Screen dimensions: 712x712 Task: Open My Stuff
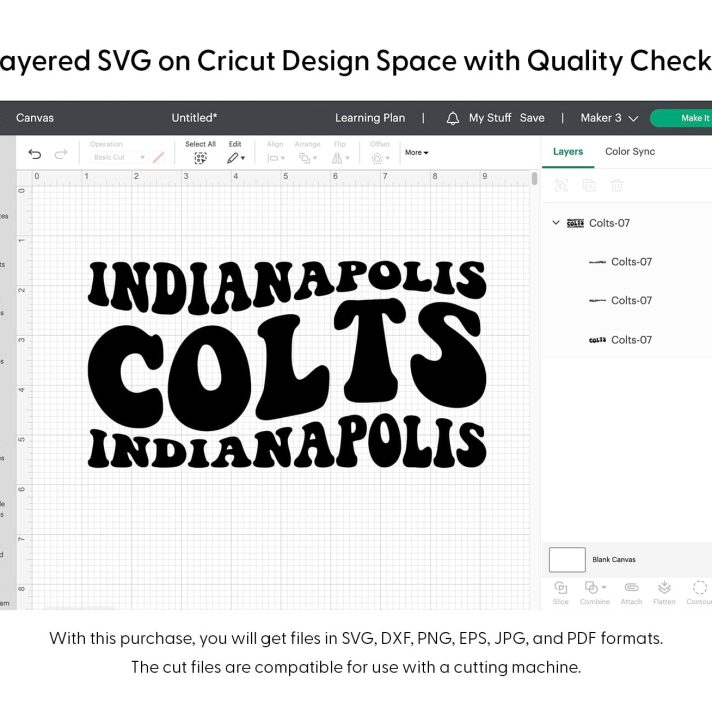coord(490,118)
